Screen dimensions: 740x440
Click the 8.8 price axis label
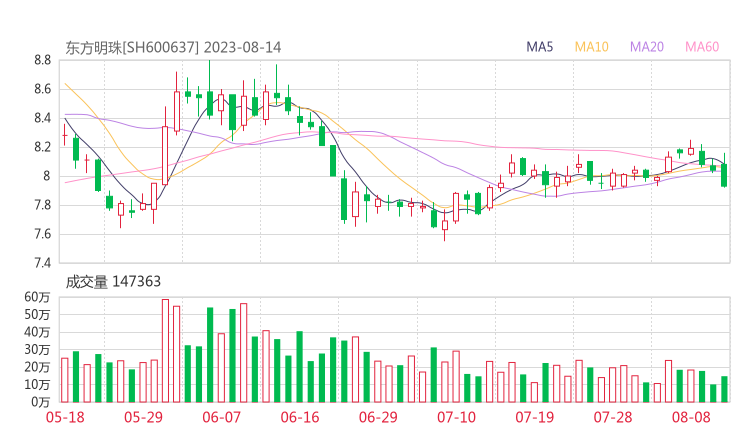pos(42,60)
